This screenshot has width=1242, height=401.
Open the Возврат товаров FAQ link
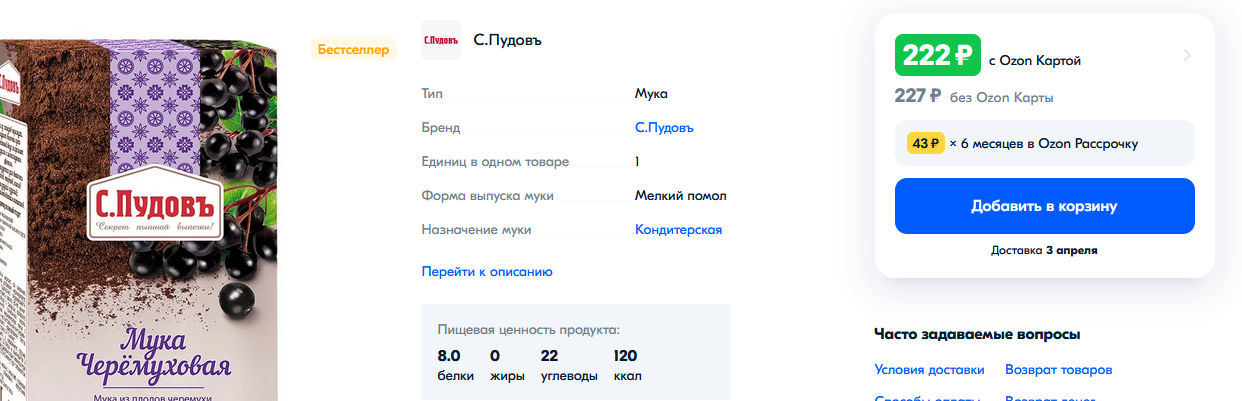[1058, 370]
